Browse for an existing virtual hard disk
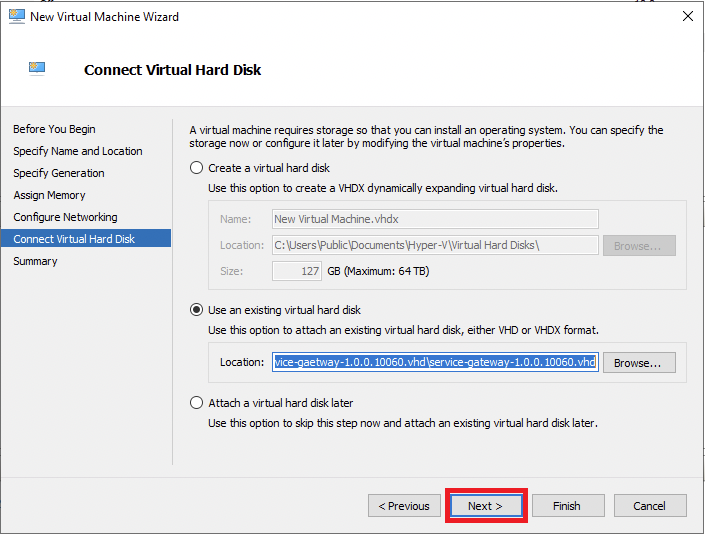The width and height of the screenshot is (705, 535). pos(639,362)
